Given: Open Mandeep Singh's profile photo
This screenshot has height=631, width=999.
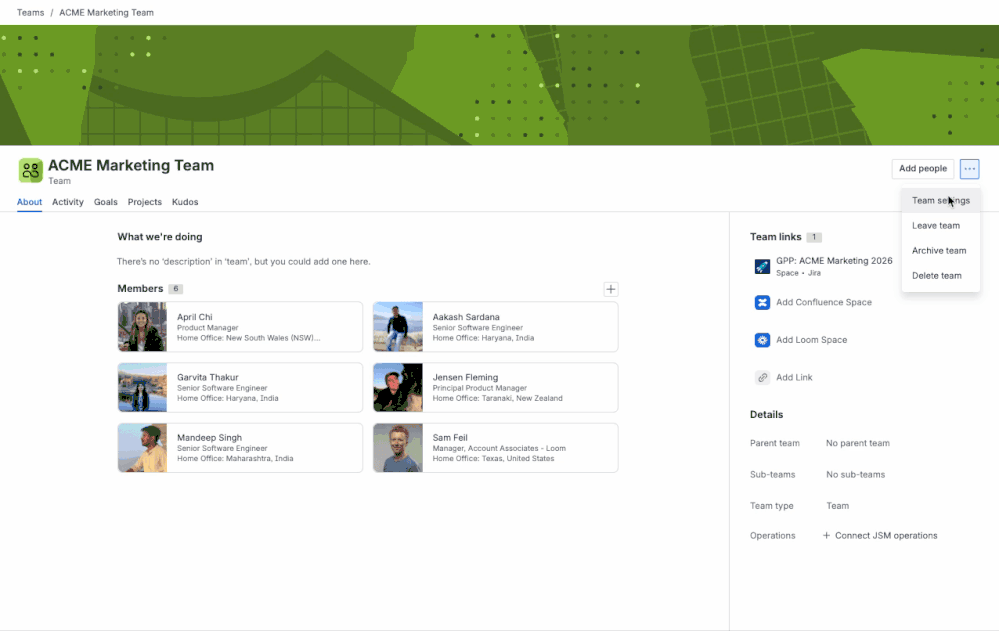Looking at the screenshot, I should point(143,448).
